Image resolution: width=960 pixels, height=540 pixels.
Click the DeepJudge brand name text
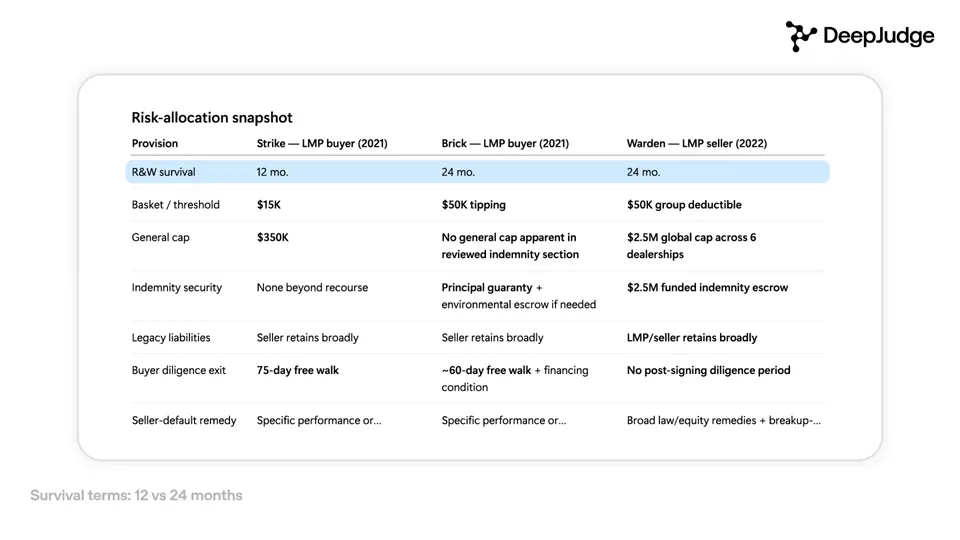[x=879, y=36]
